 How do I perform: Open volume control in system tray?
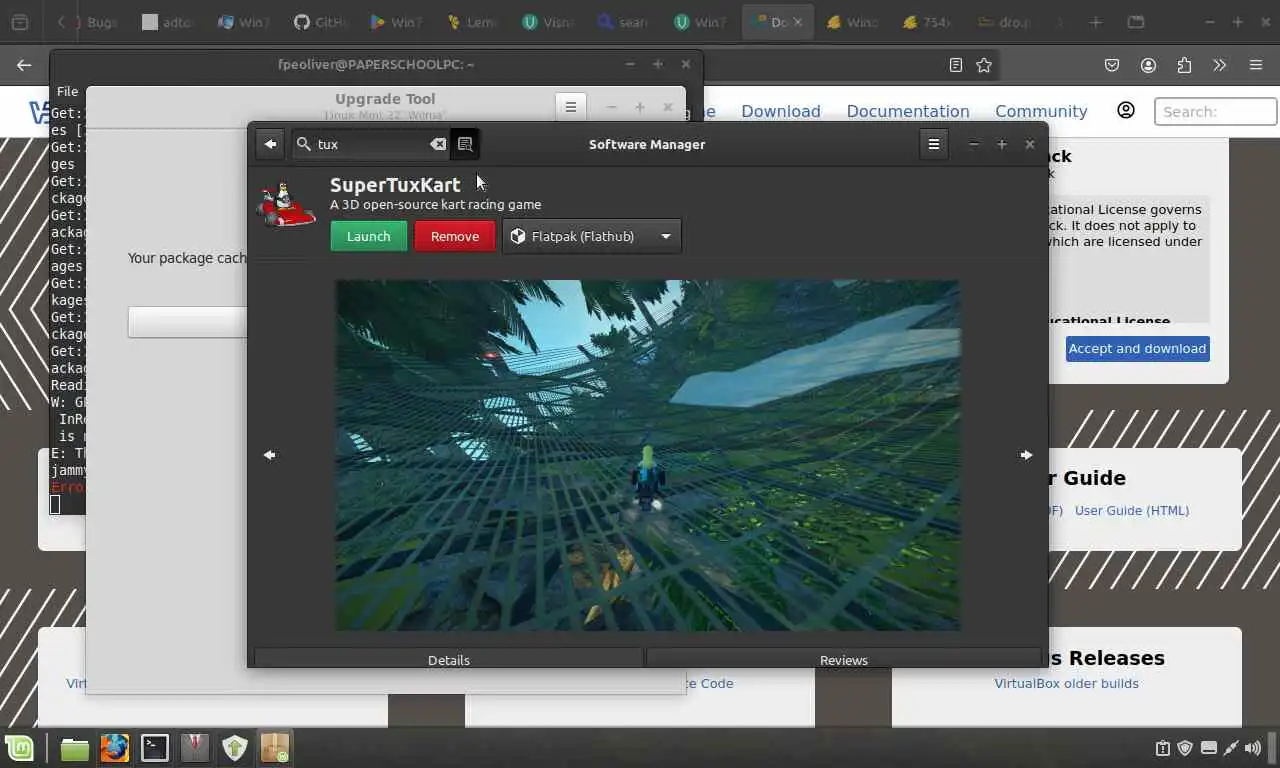pos(1255,748)
